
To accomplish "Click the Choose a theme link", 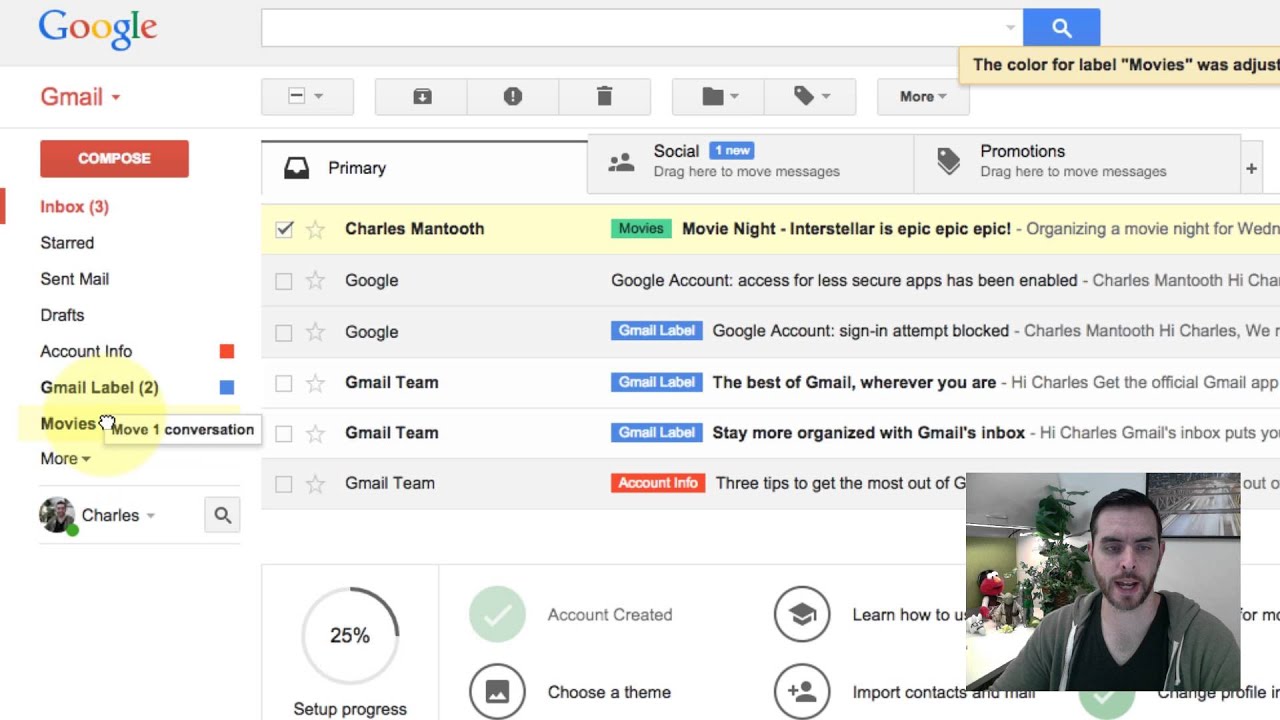I will (x=609, y=692).
